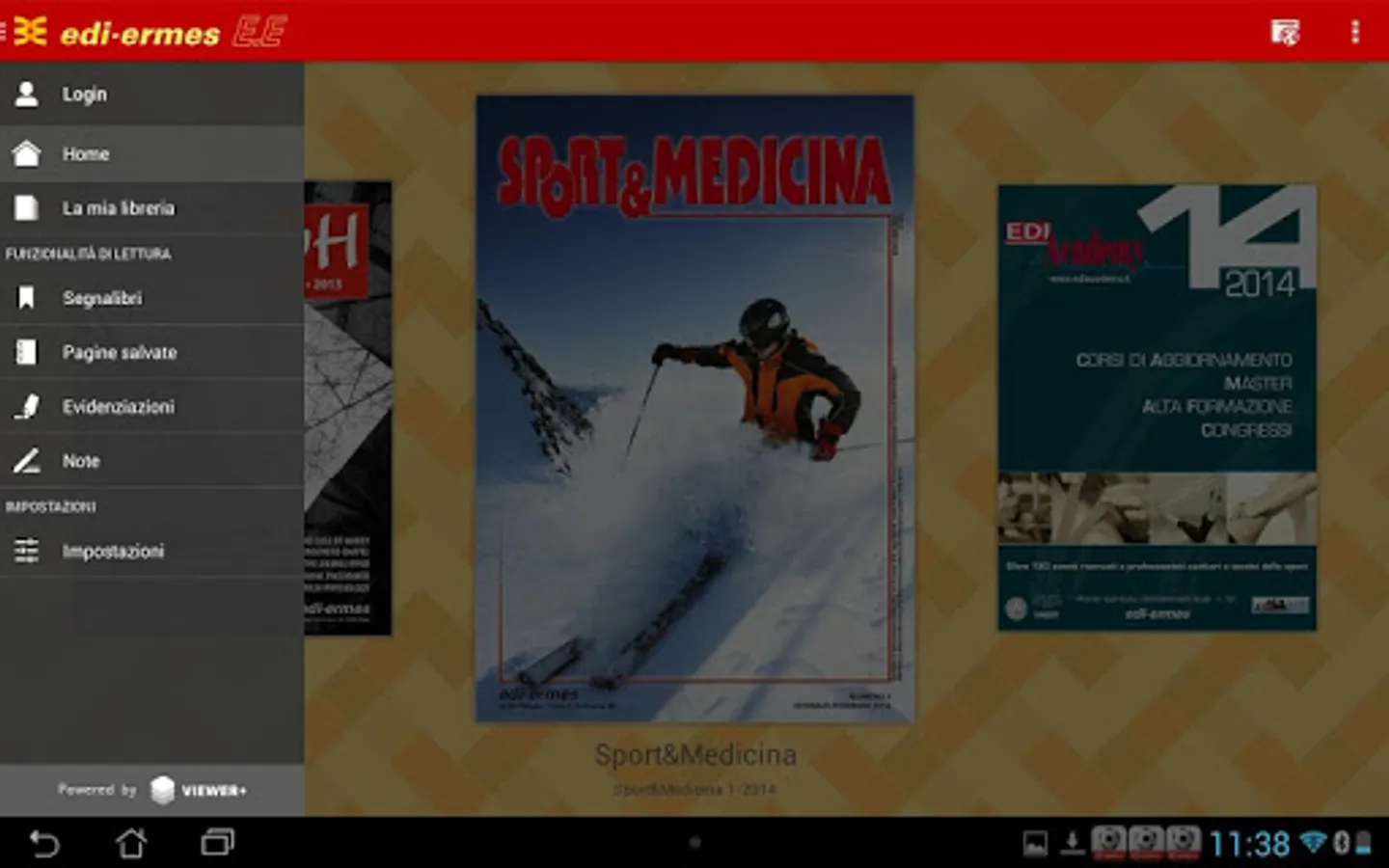Tap the store/download icon in top bar
Viewport: 1389px width, 868px height.
[1285, 32]
